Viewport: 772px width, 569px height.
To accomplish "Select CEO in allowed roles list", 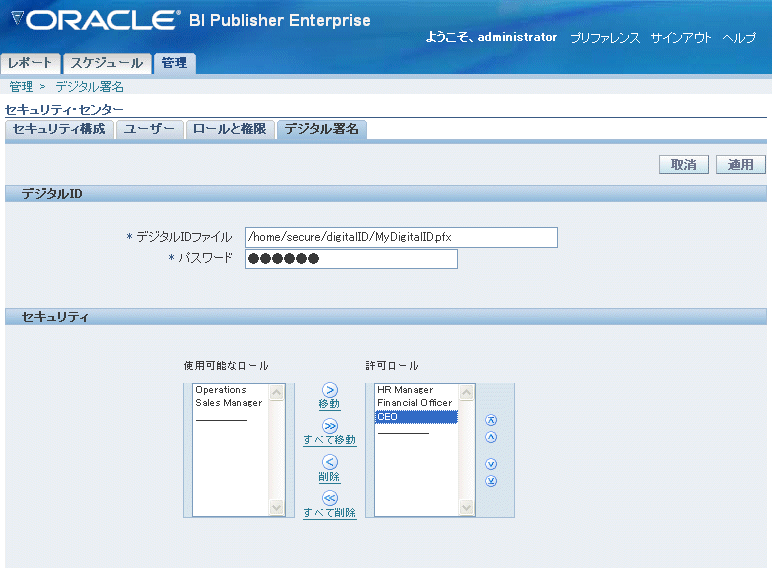I will click(x=417, y=417).
